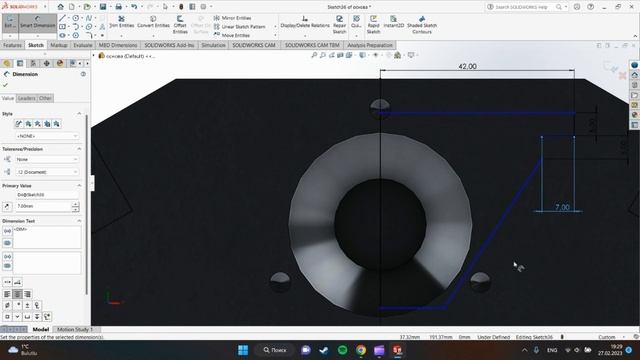
Task: Switch to the Markup tab
Action: (x=59, y=45)
